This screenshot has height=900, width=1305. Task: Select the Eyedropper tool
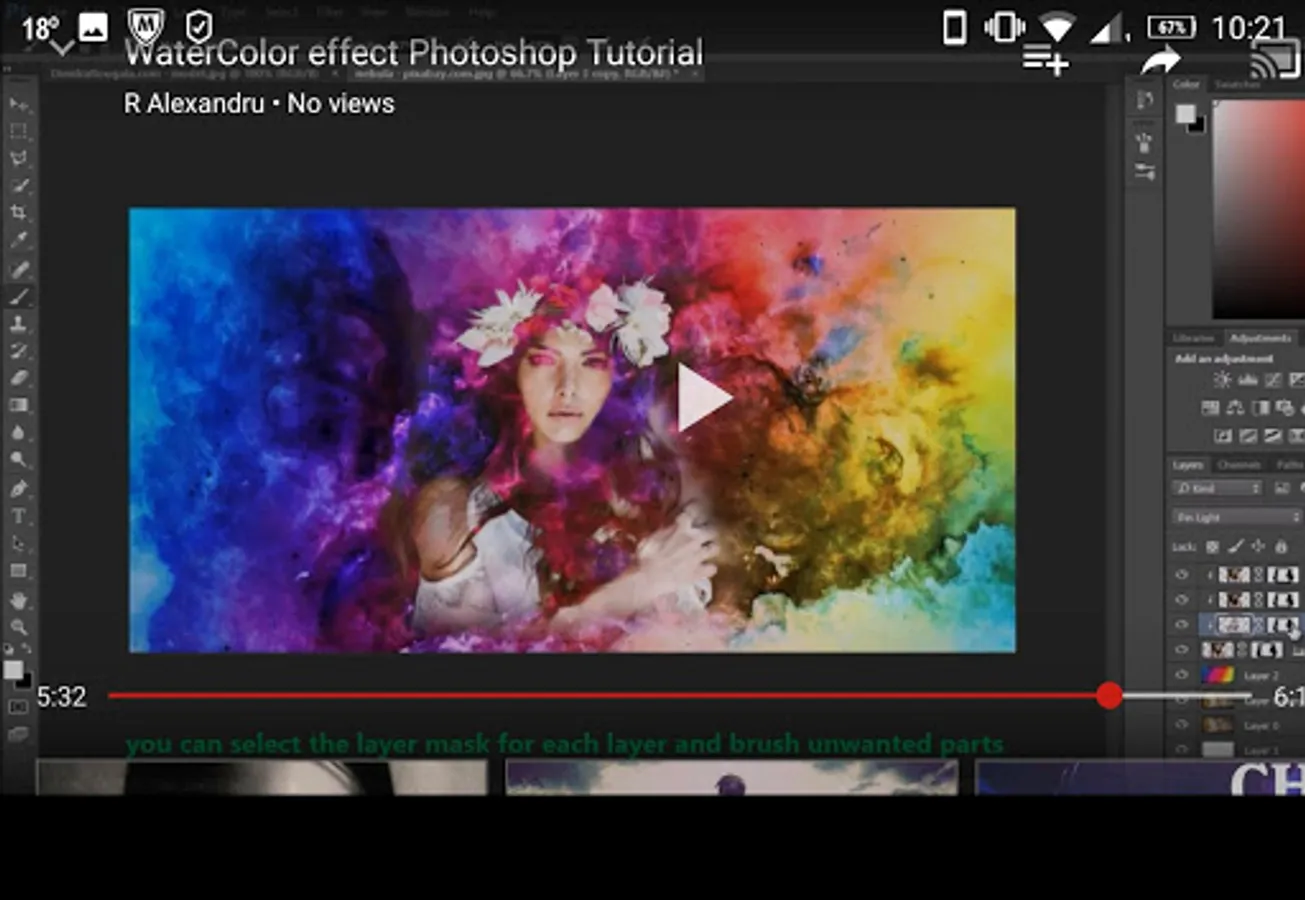click(19, 240)
